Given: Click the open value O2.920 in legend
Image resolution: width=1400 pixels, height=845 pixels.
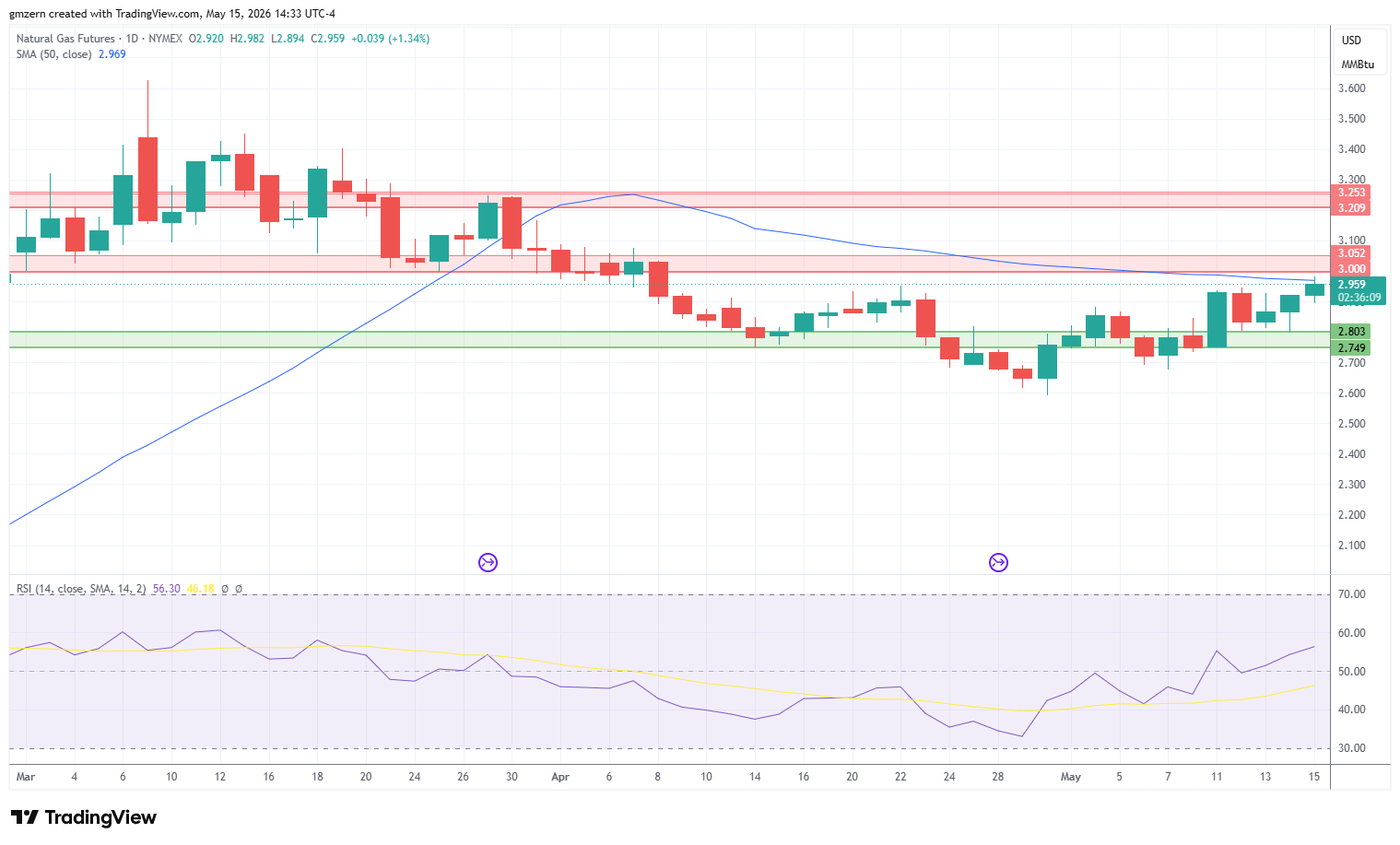Looking at the screenshot, I should [x=206, y=39].
